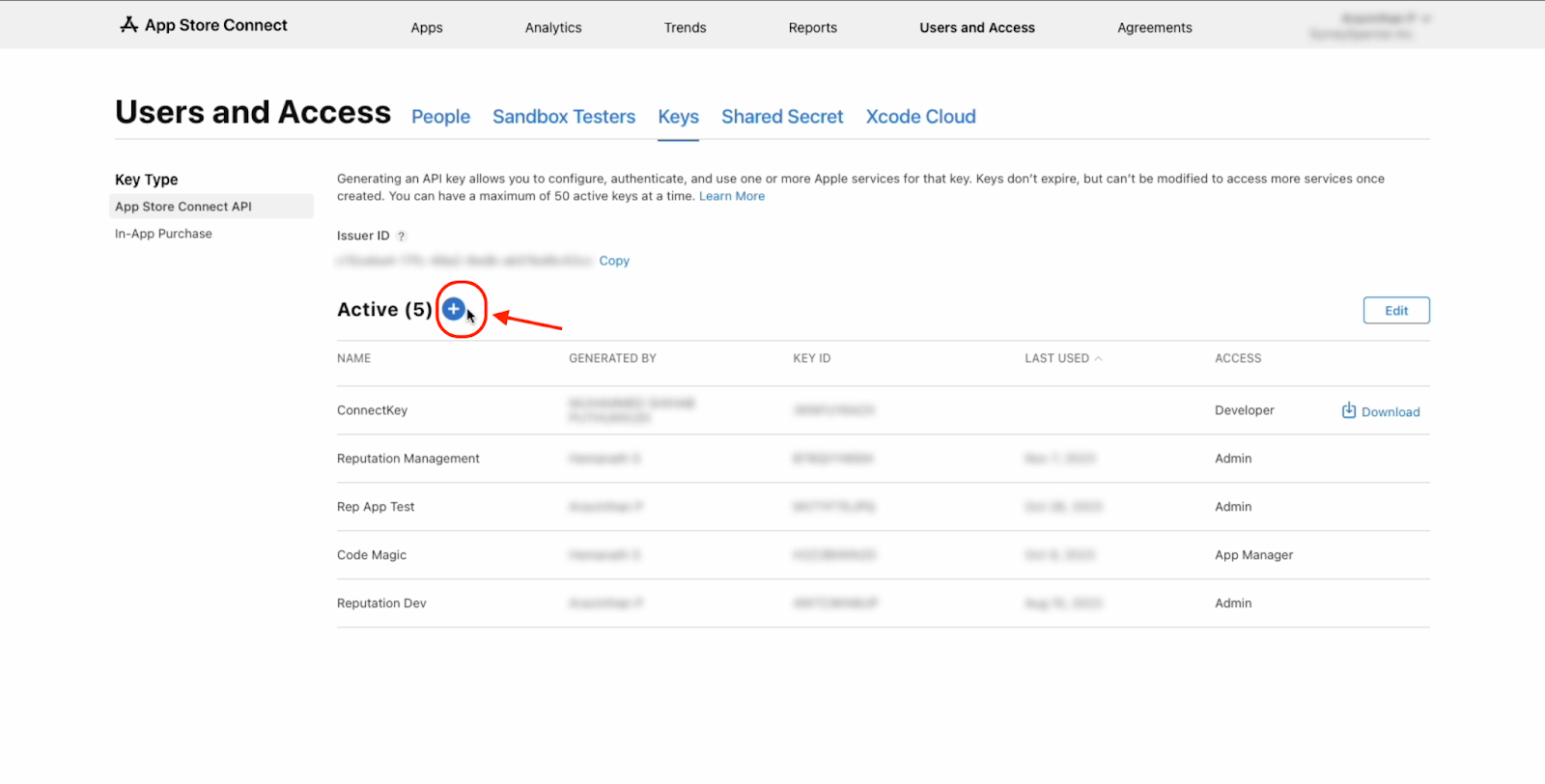Open the Agreements page
The width and height of the screenshot is (1545, 784).
[1154, 28]
